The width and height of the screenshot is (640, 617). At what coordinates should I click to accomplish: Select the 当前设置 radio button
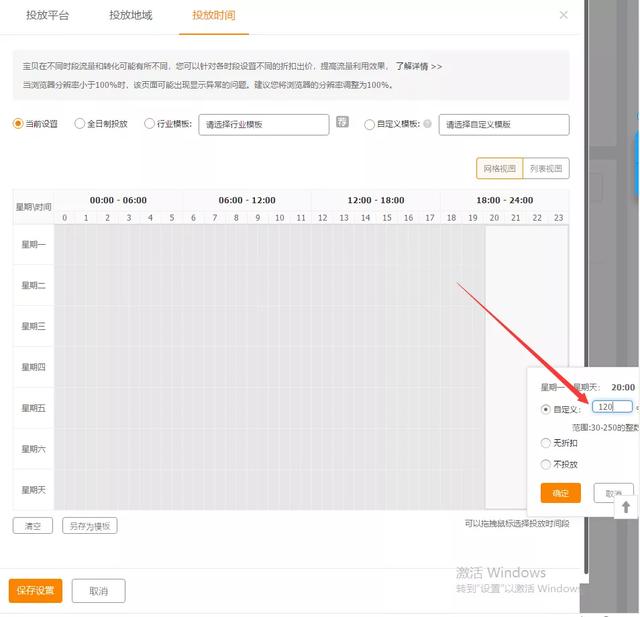[x=18, y=124]
